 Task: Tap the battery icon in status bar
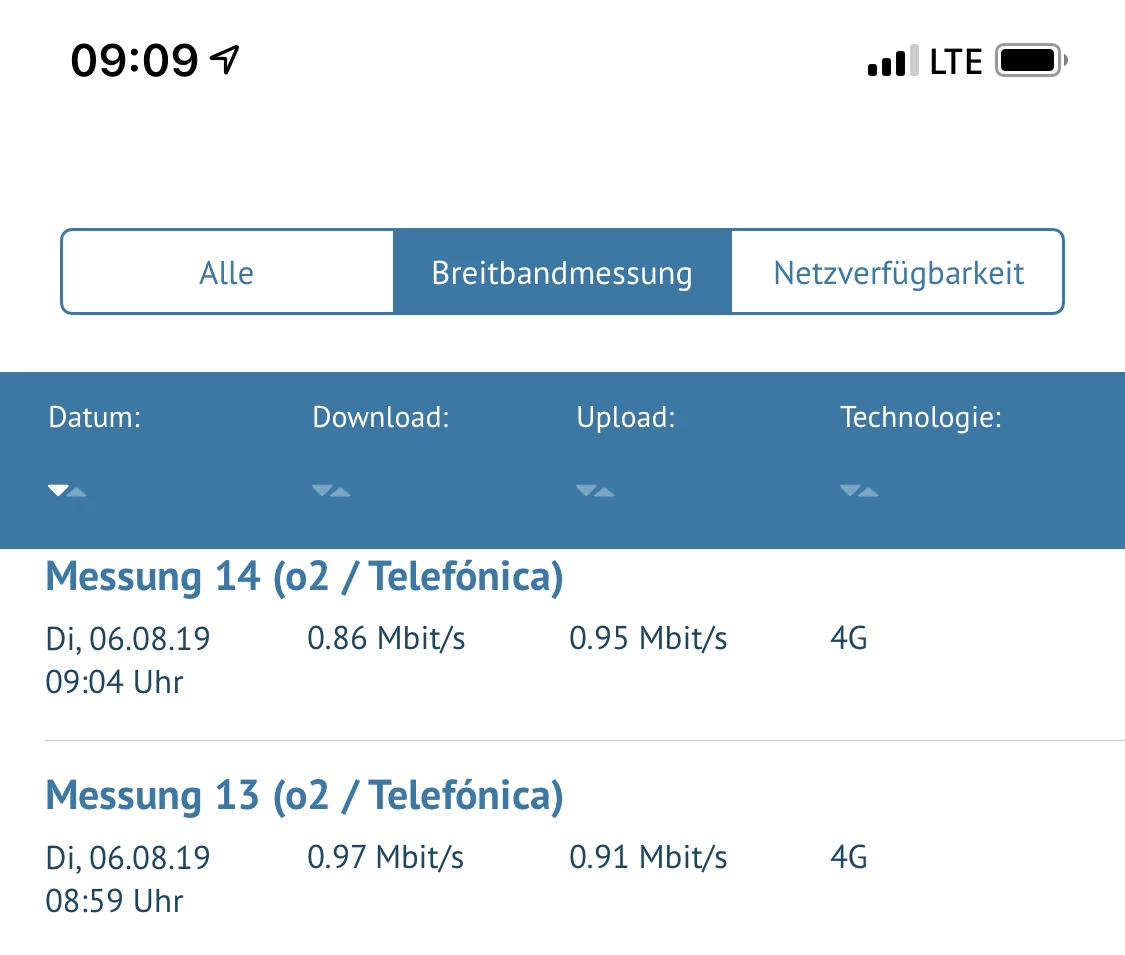coord(1032,61)
